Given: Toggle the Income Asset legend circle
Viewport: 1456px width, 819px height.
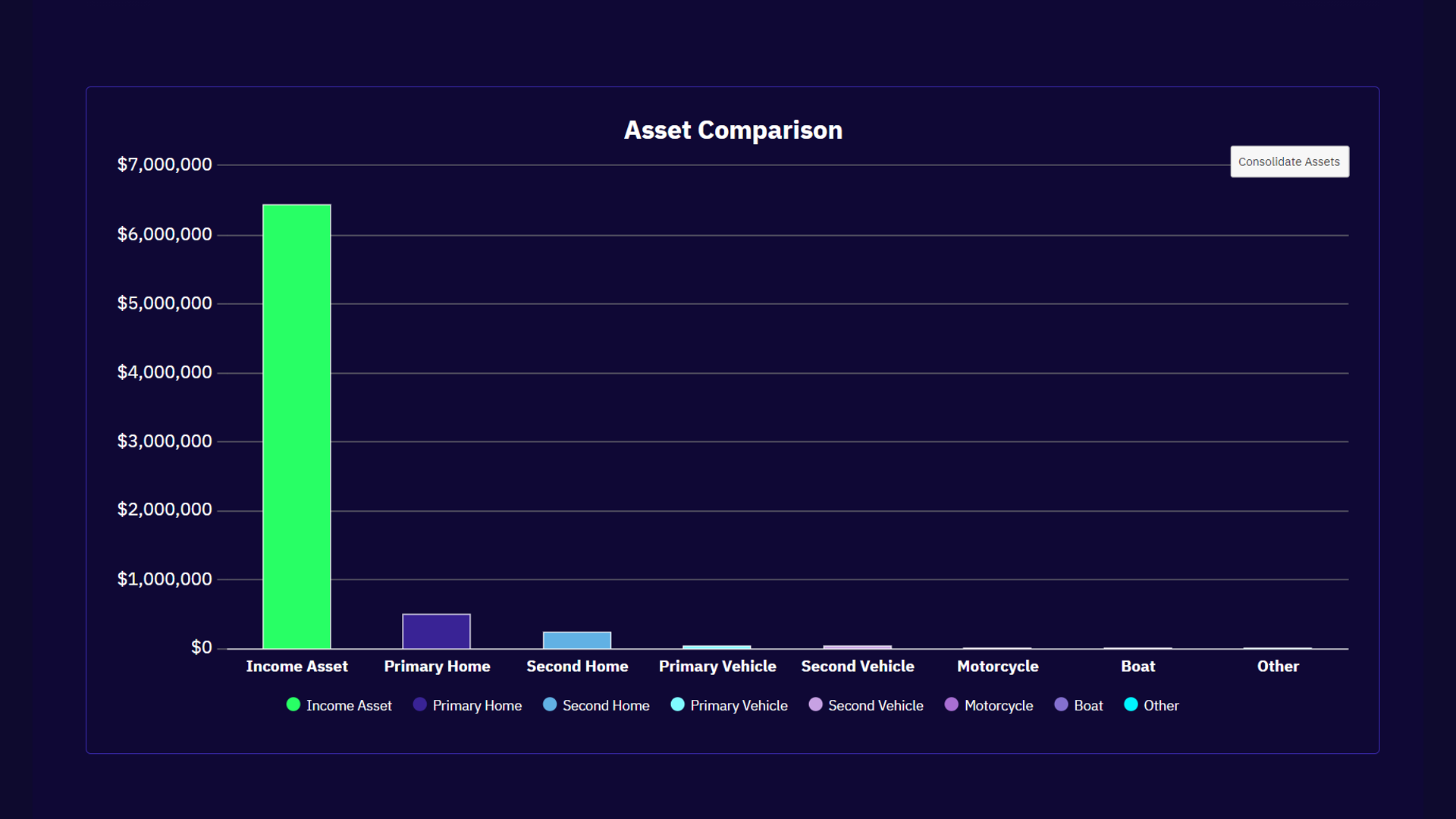Looking at the screenshot, I should [x=293, y=704].
